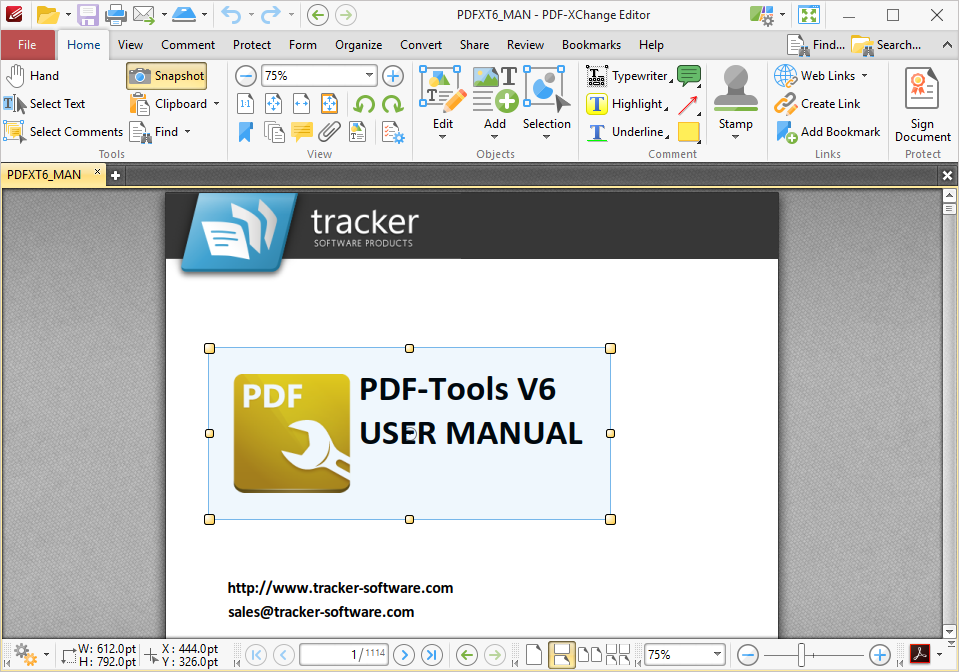The height and width of the screenshot is (672, 959).
Task: Open the Sign Document tool
Action: tap(921, 103)
